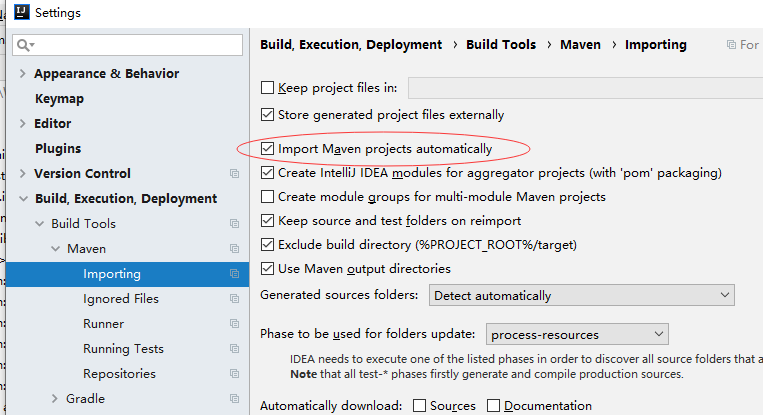Open the Plugins settings page
The image size is (763, 415).
58,148
